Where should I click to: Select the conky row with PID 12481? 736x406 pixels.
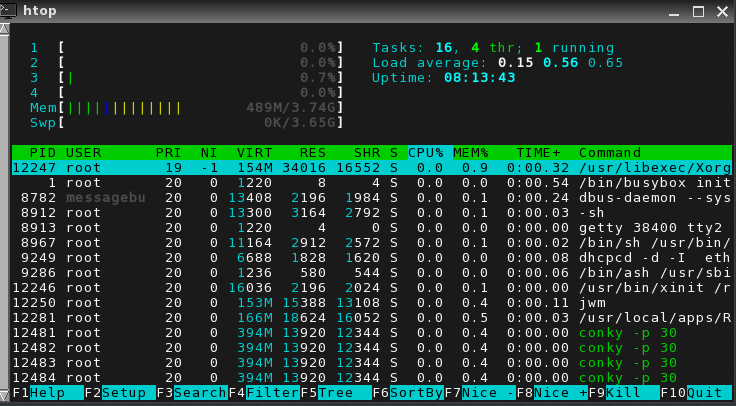tap(372, 333)
